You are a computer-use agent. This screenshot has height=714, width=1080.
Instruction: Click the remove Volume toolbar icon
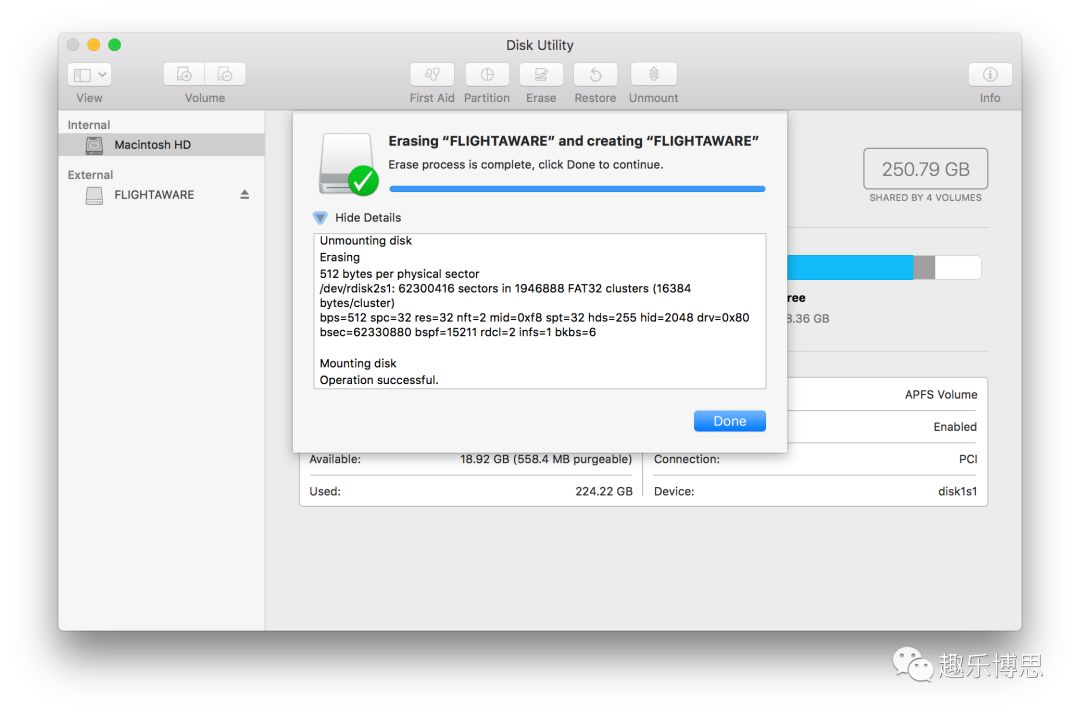[225, 74]
